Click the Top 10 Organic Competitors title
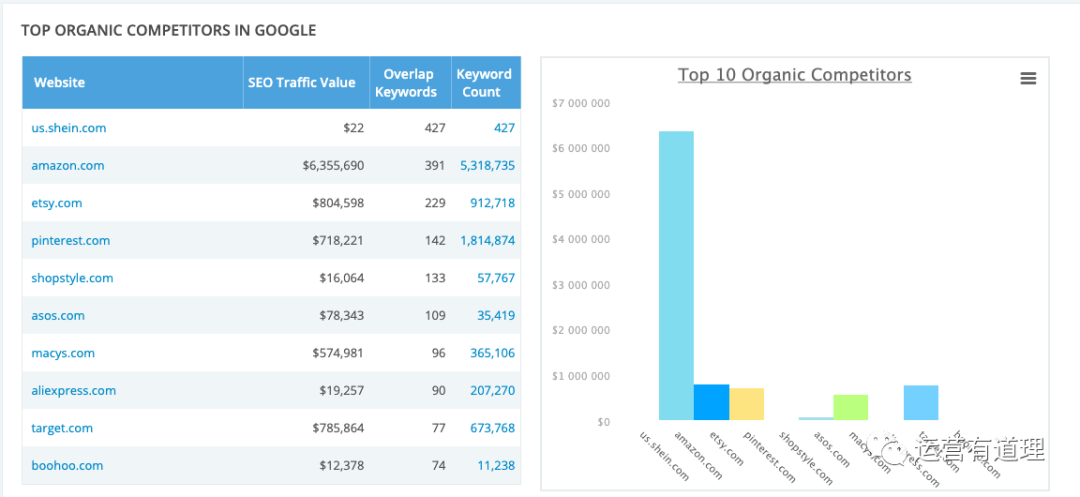 click(x=794, y=75)
